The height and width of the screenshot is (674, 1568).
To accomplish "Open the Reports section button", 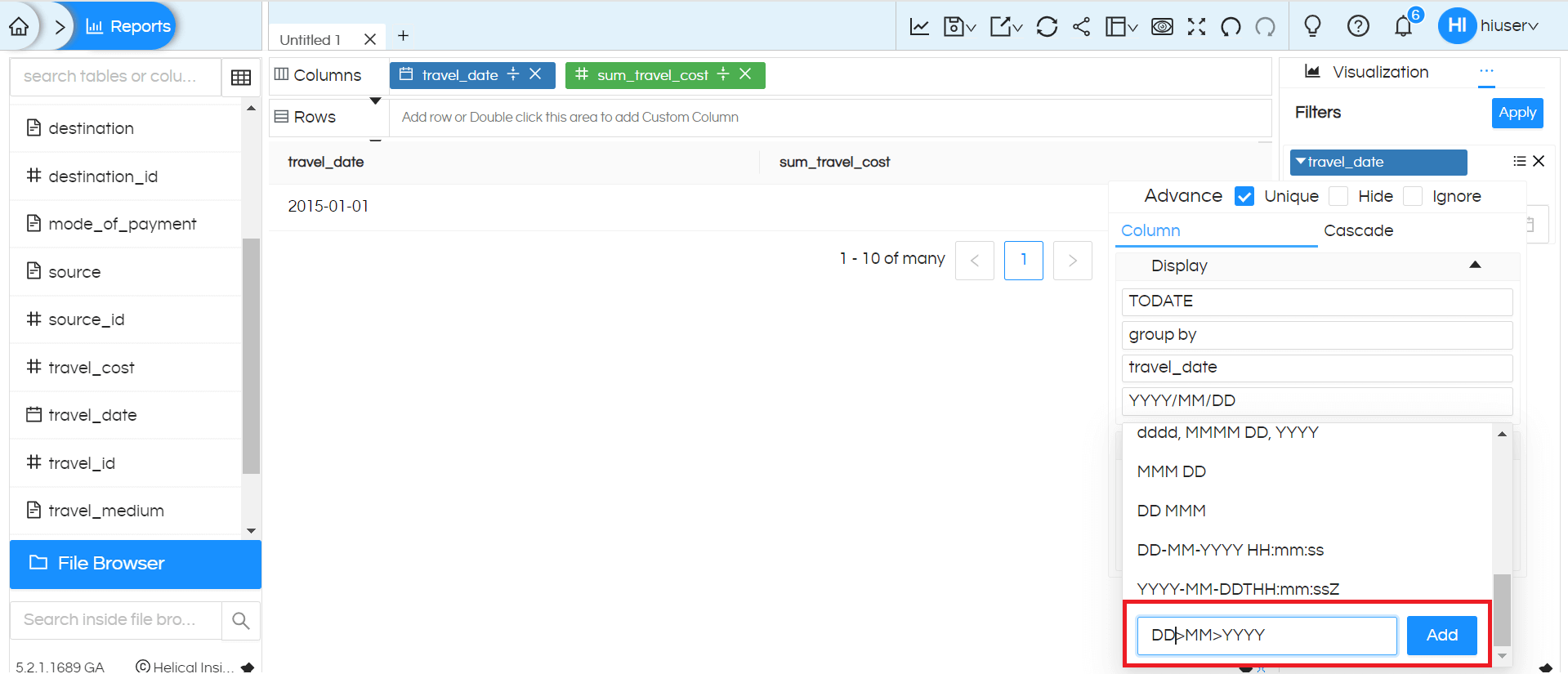I will coord(128,26).
